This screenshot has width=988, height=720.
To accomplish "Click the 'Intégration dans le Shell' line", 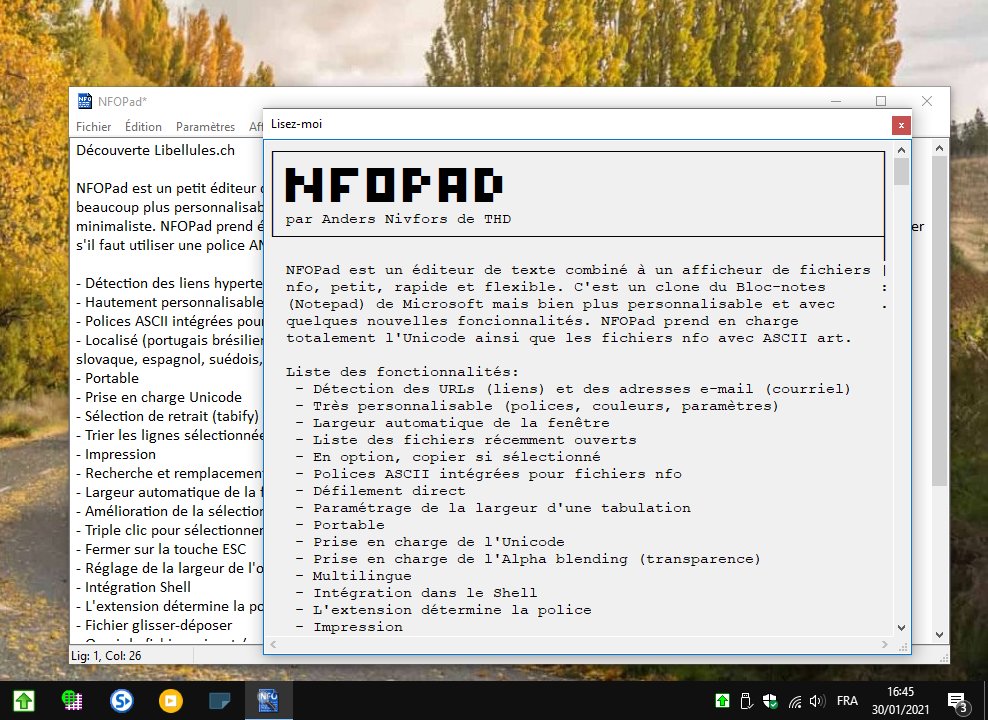I will (425, 593).
